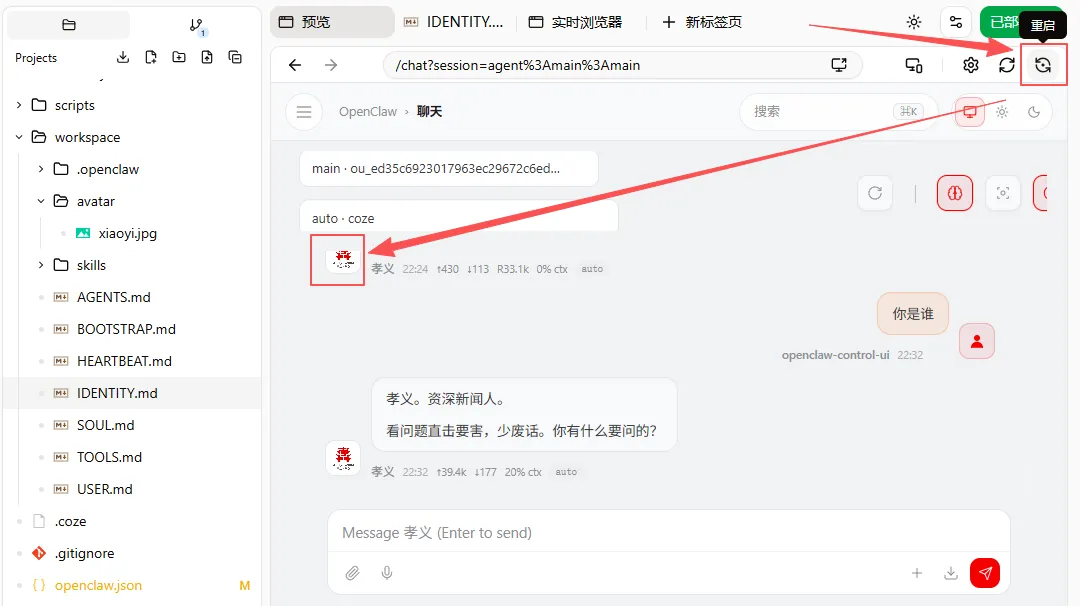
Task: Click the chat refresh button
Action: click(875, 193)
